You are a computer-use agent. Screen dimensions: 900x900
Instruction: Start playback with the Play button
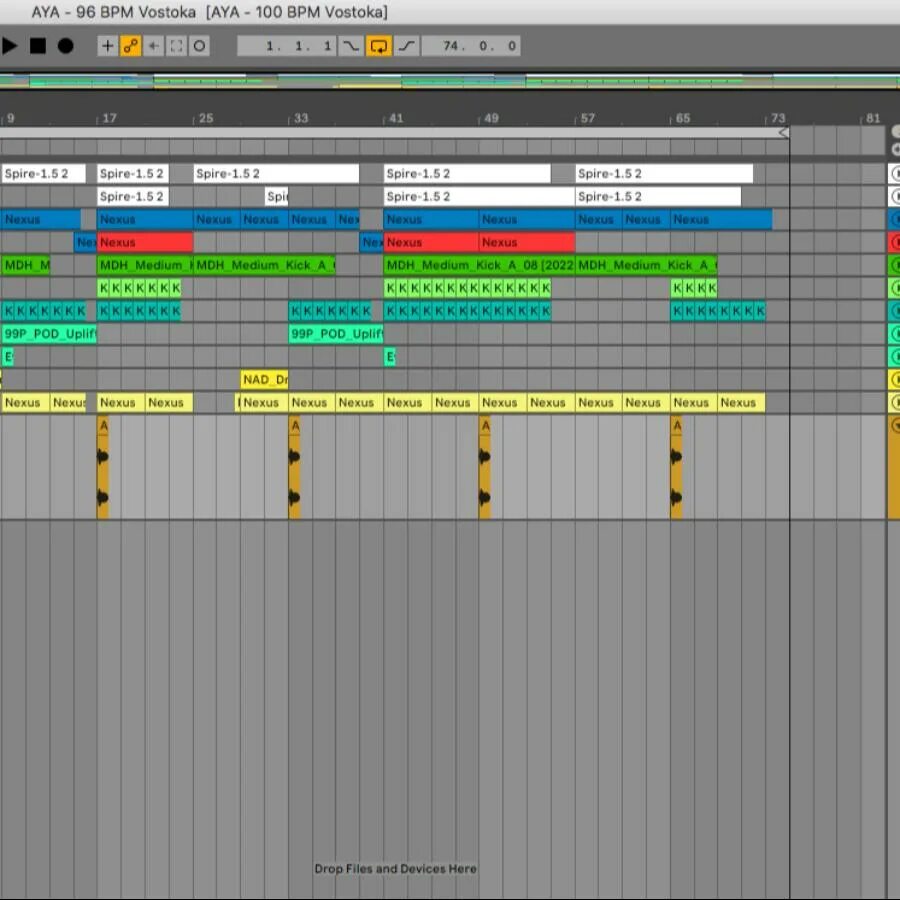[x=10, y=46]
